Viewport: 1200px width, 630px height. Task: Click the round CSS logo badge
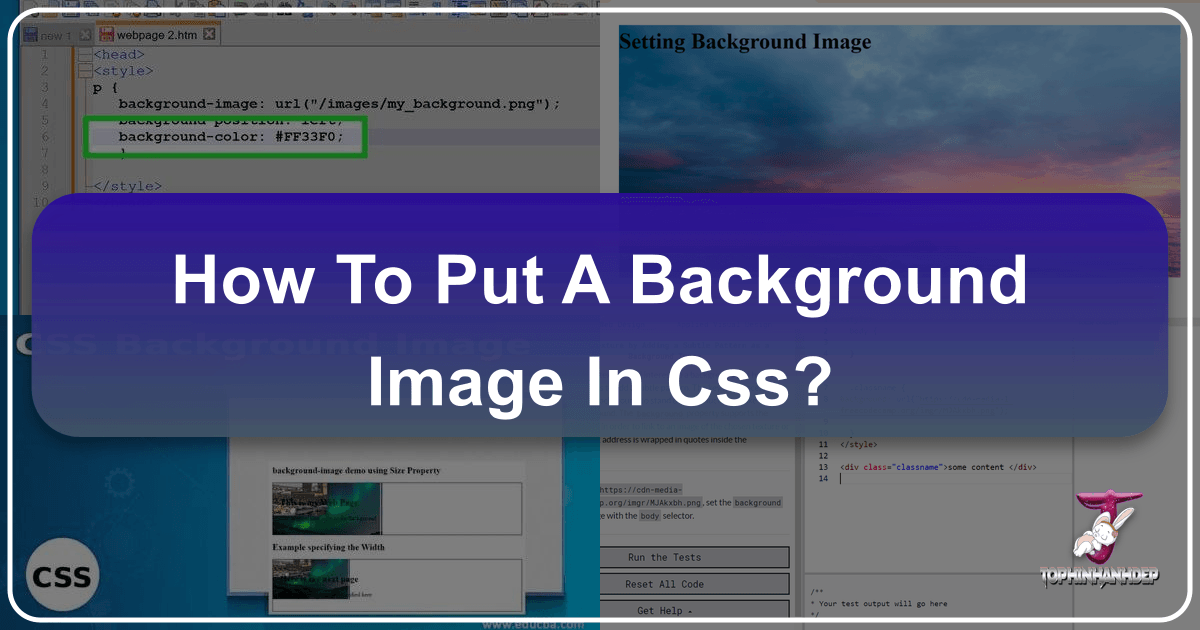pos(62,576)
